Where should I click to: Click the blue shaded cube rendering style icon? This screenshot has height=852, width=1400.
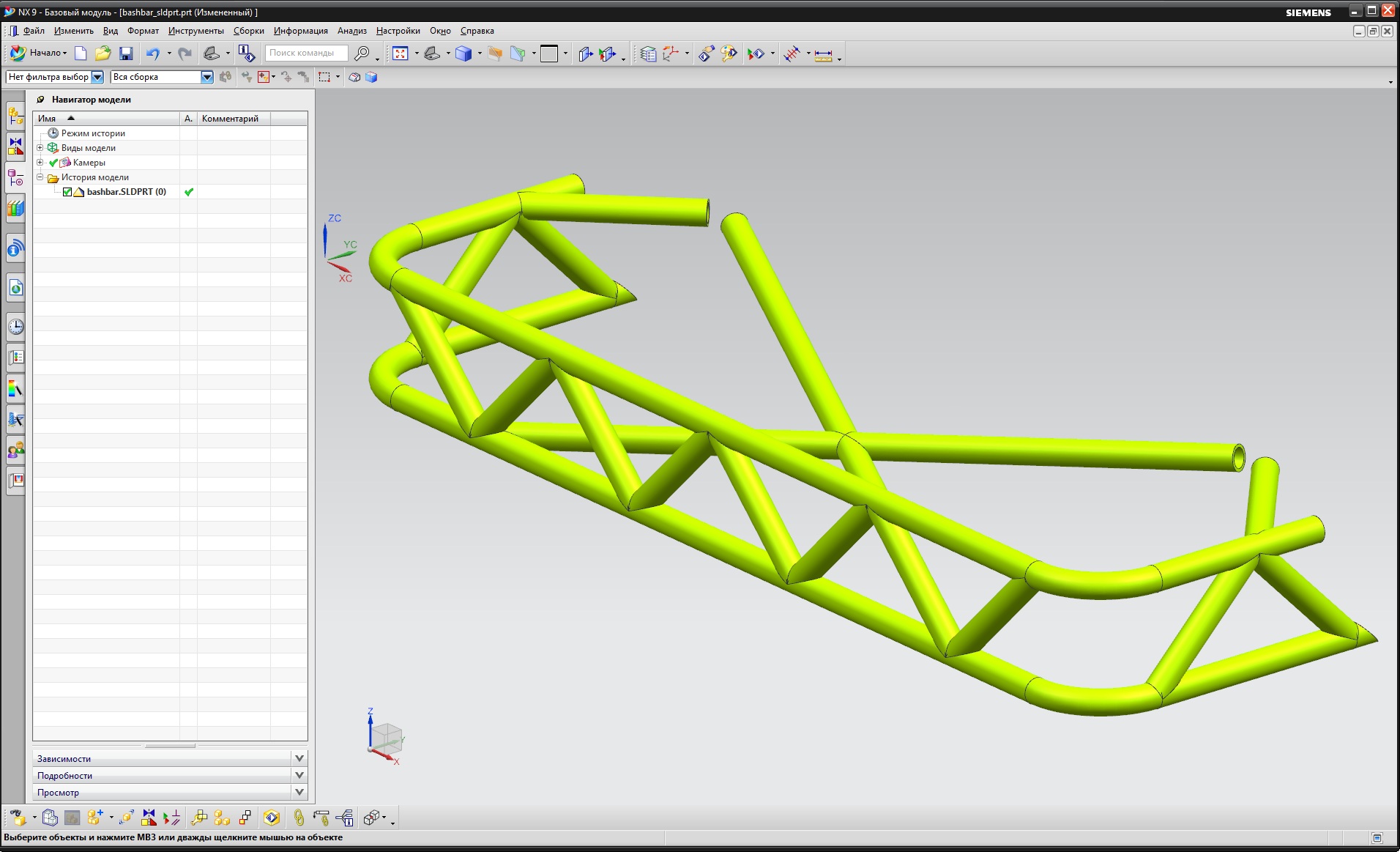(463, 53)
